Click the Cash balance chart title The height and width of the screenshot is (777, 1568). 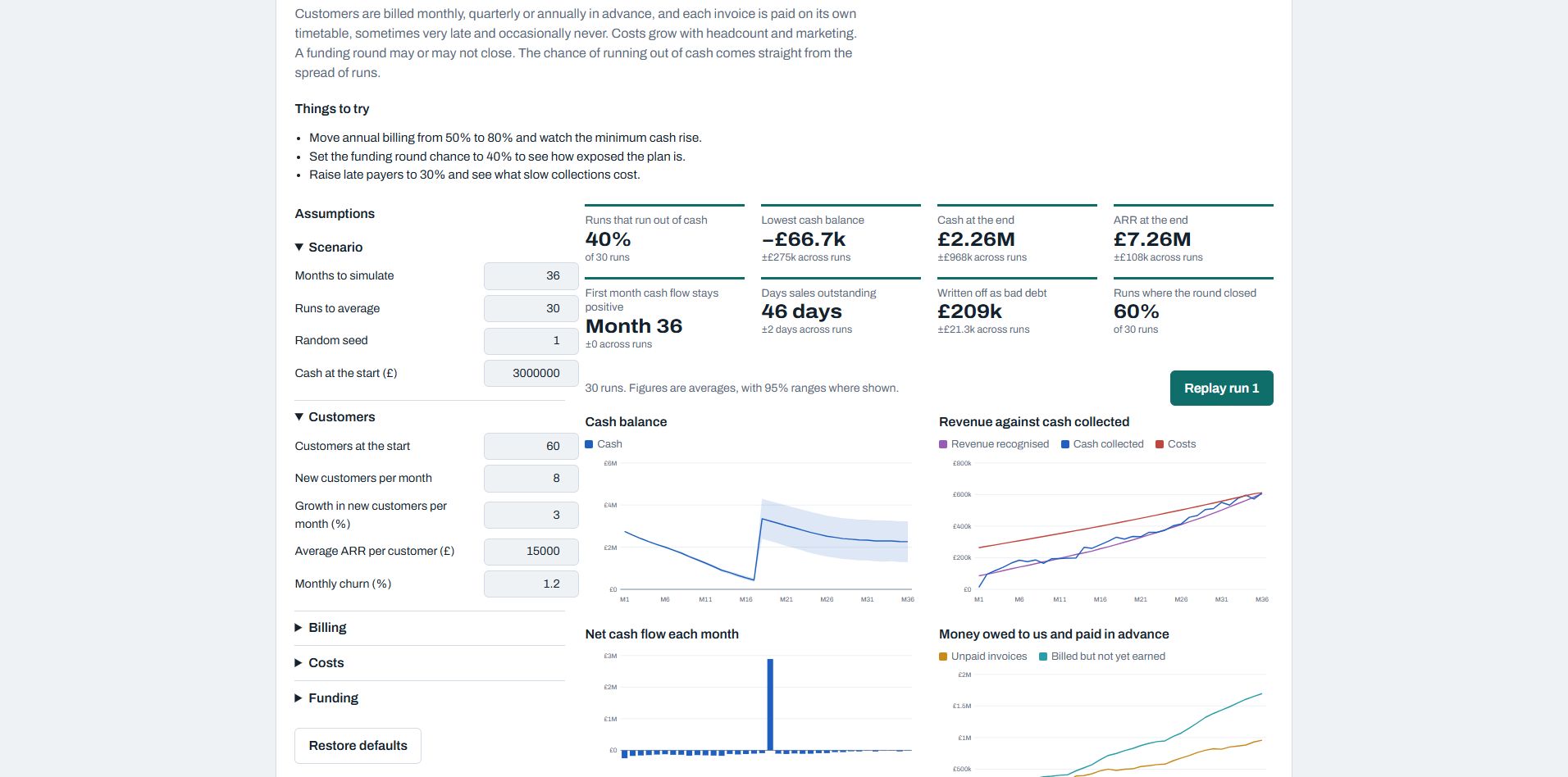tap(626, 421)
